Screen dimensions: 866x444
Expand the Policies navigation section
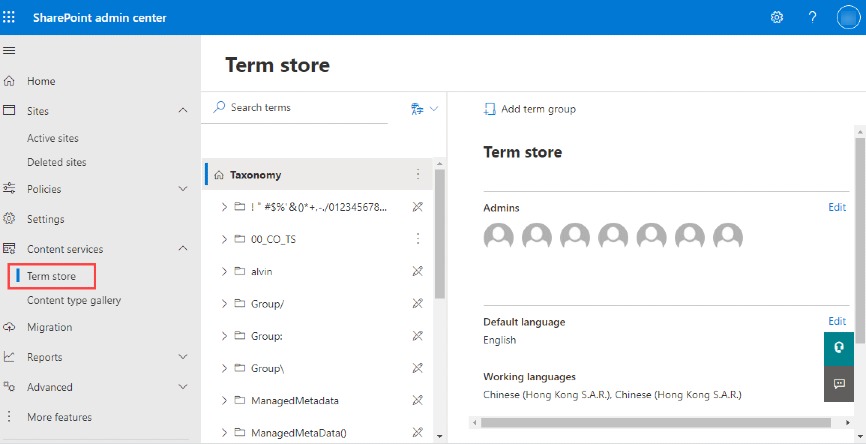click(183, 189)
